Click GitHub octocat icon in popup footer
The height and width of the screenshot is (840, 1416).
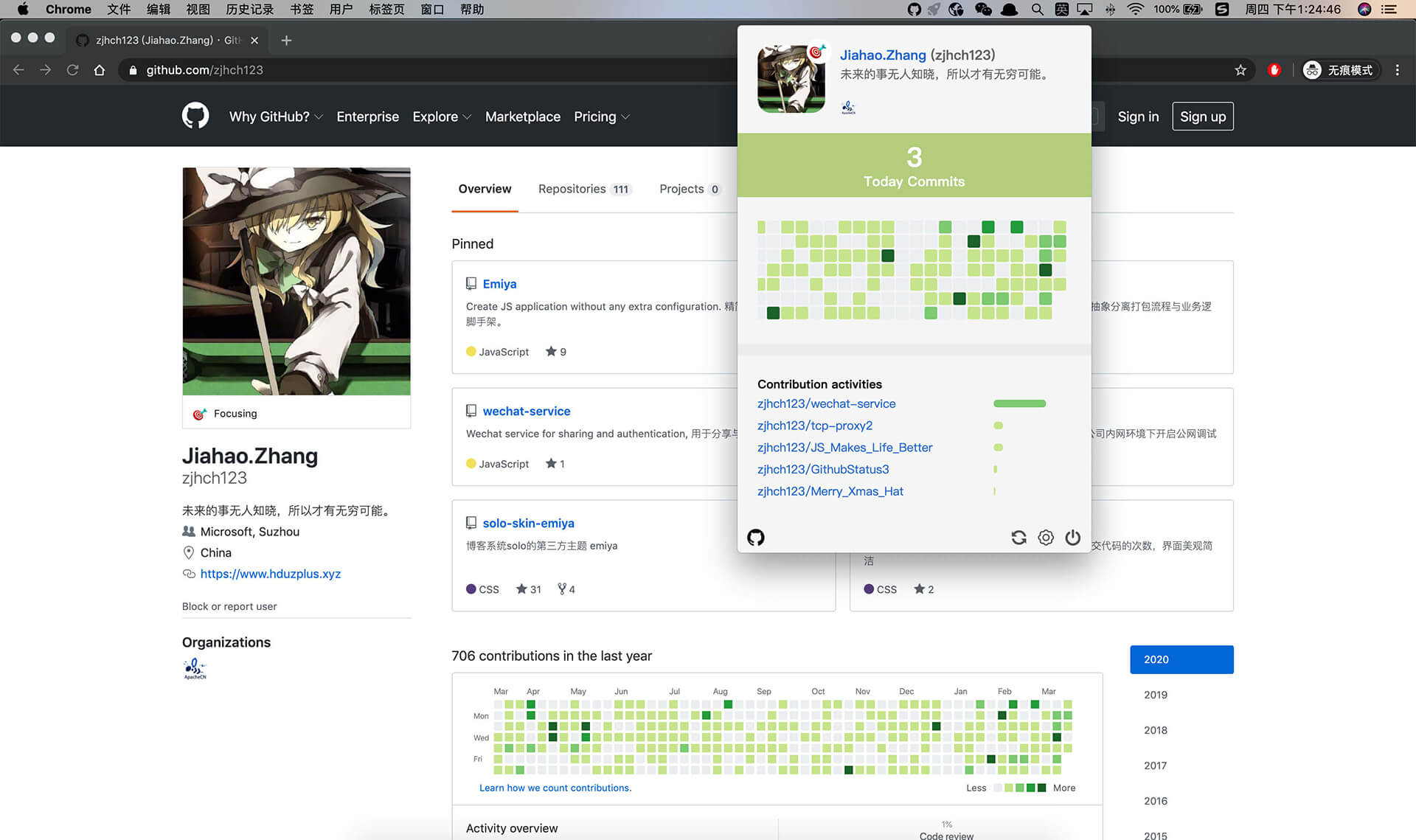(x=756, y=538)
